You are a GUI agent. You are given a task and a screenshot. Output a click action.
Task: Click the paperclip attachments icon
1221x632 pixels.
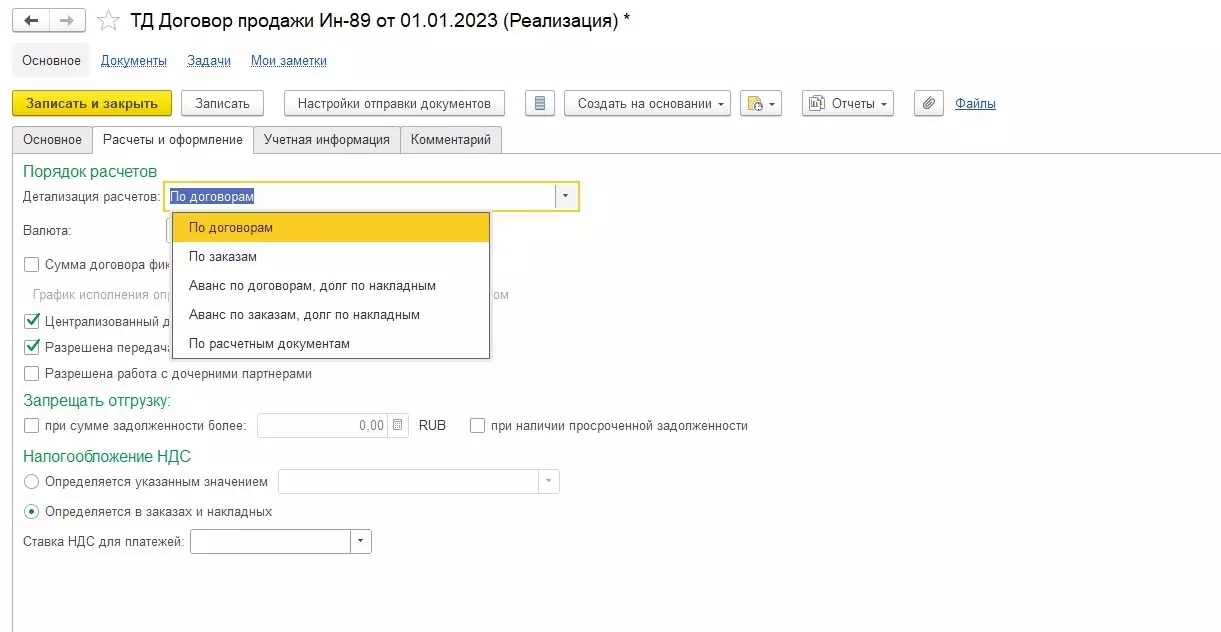coord(929,103)
